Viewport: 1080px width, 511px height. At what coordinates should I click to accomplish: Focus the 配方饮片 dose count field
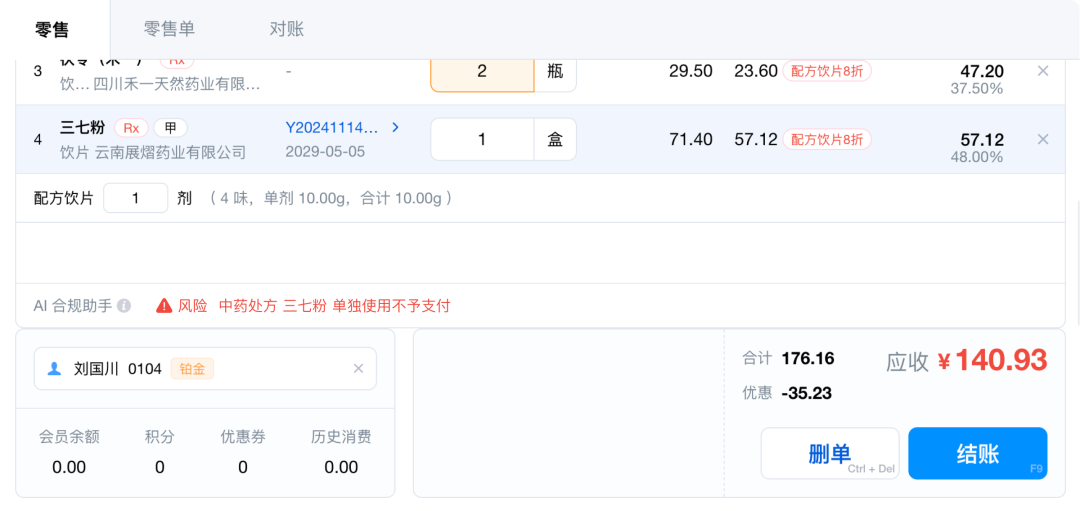[x=135, y=198]
